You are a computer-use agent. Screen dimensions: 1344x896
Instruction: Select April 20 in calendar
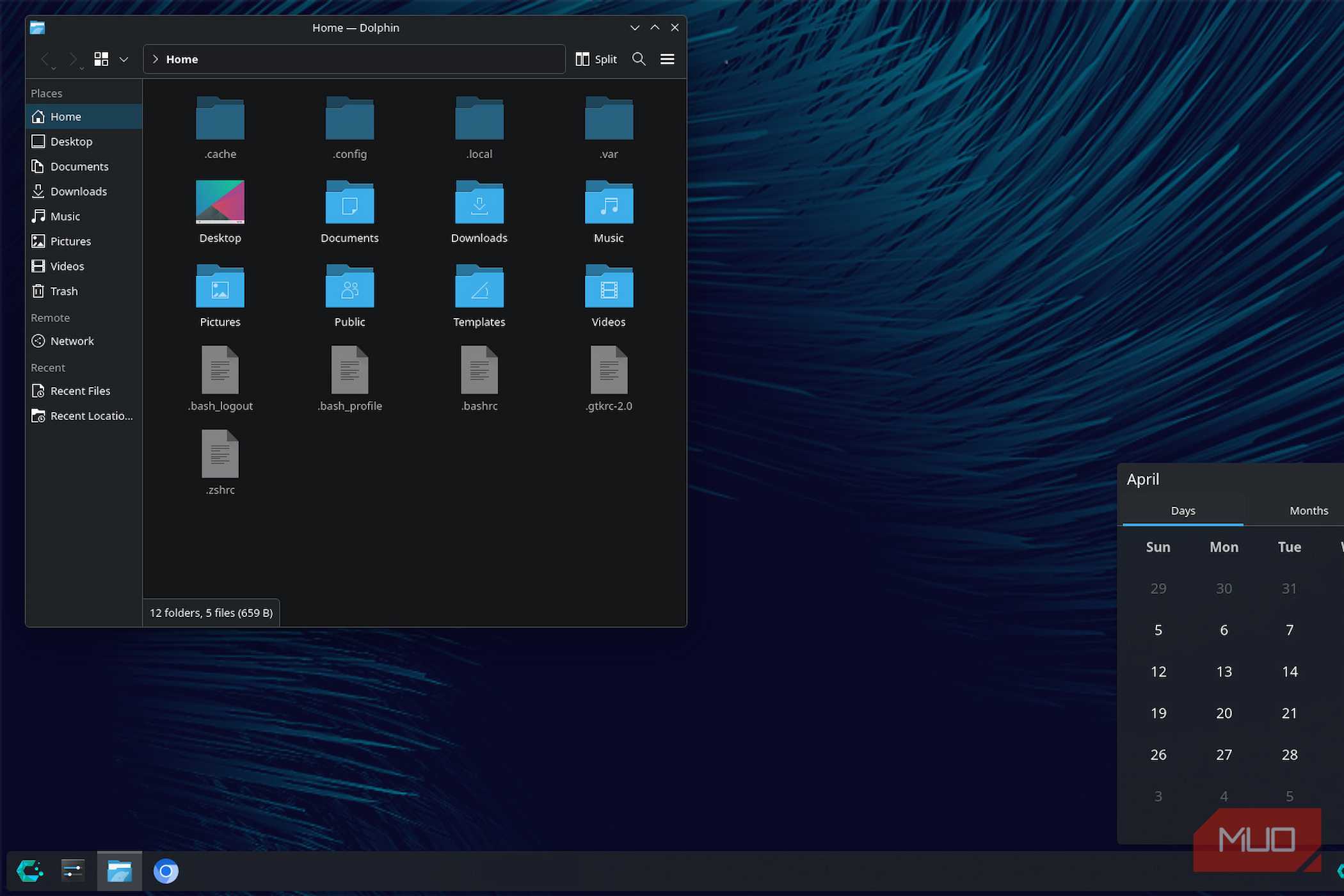(x=1224, y=713)
